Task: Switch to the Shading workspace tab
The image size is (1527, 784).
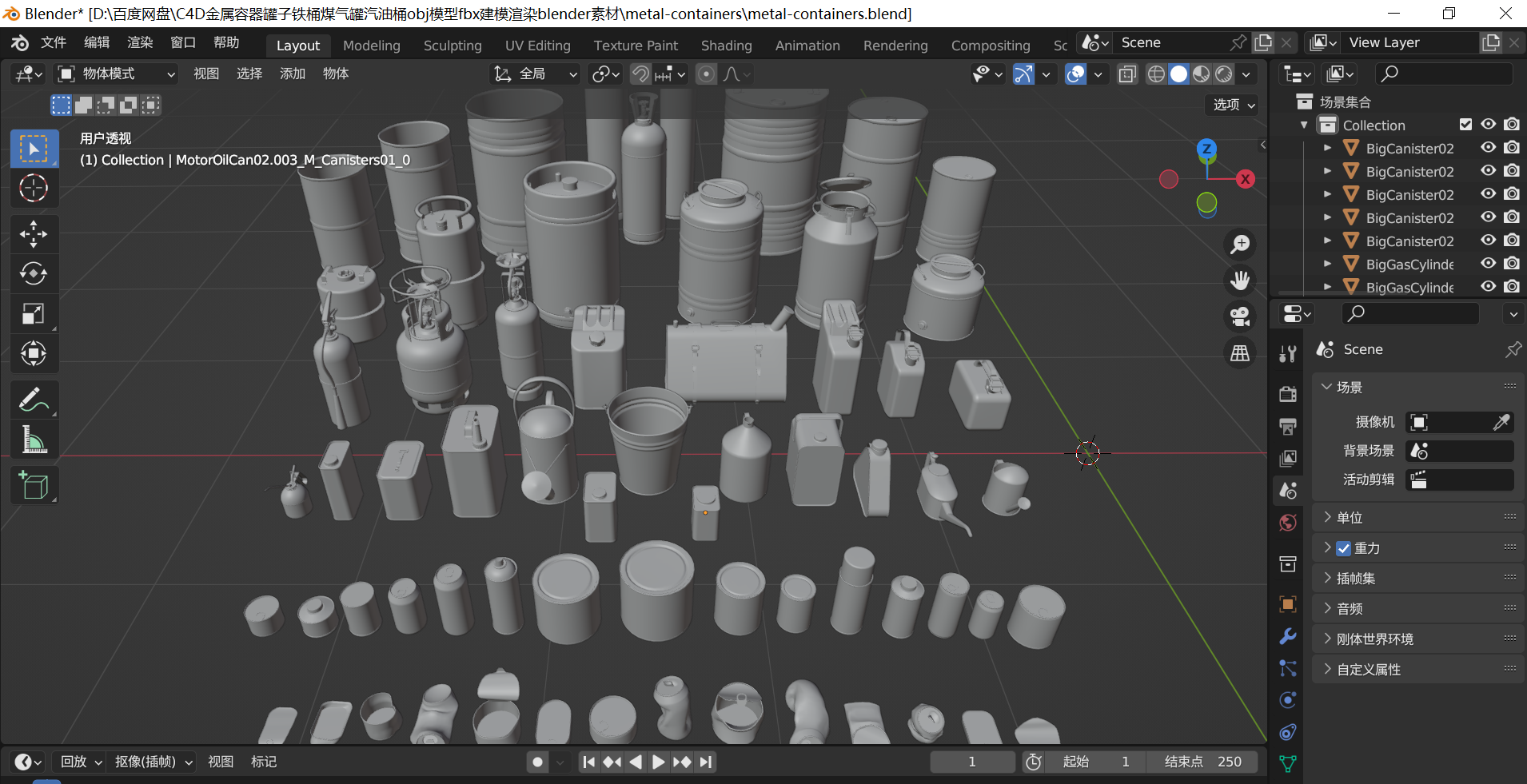Action: click(x=726, y=46)
